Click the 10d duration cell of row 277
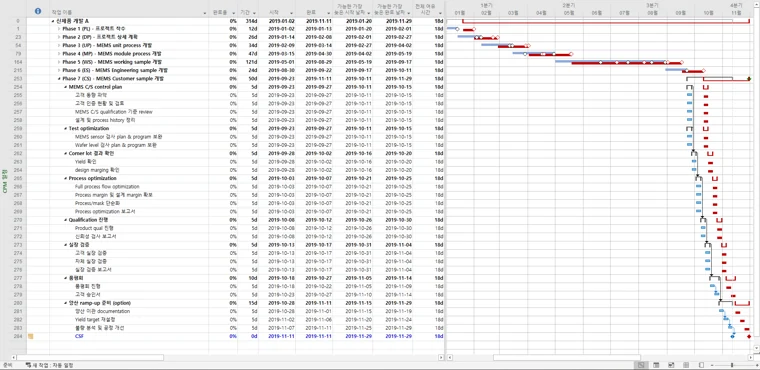760x370 pixels. [248, 278]
